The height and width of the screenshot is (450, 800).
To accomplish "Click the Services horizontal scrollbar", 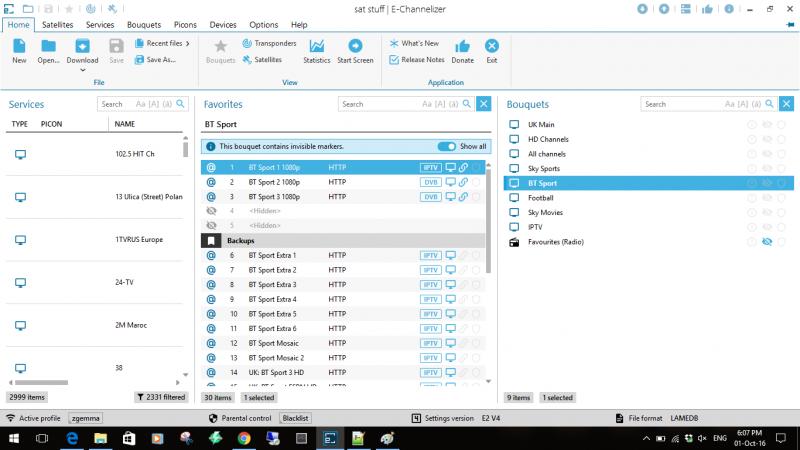I will point(41,382).
